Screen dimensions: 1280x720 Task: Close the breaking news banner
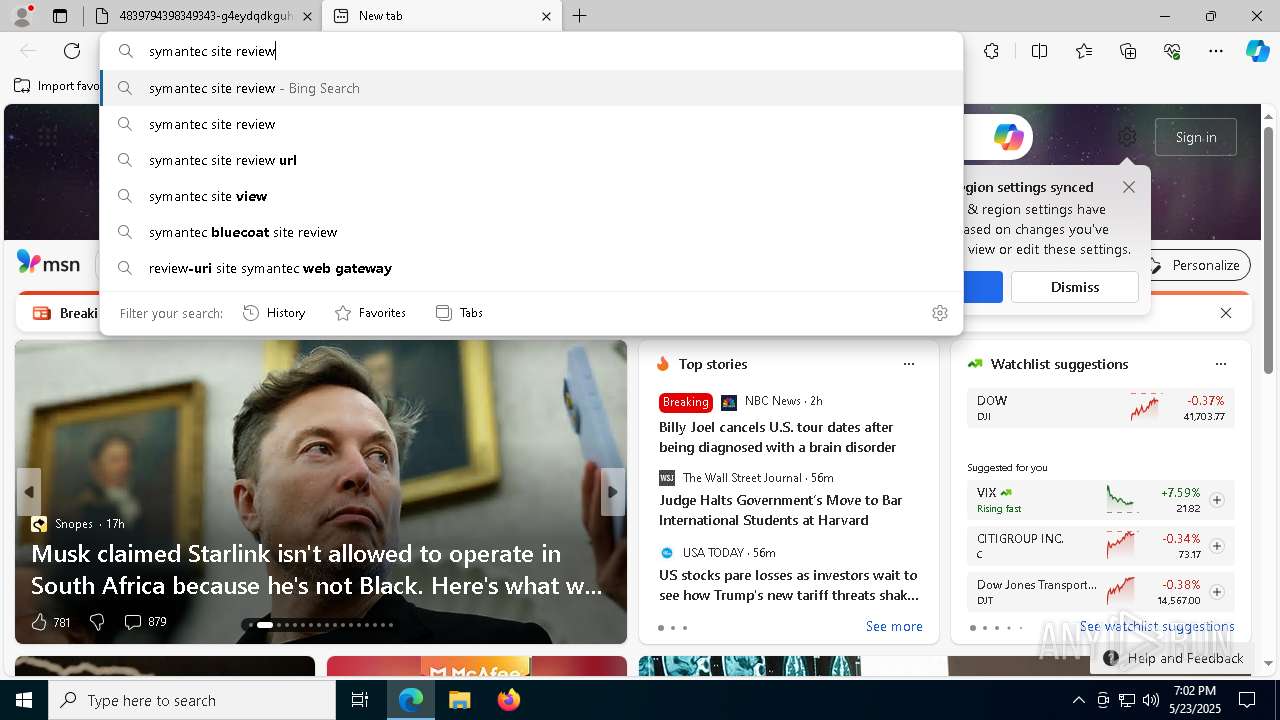click(1226, 313)
